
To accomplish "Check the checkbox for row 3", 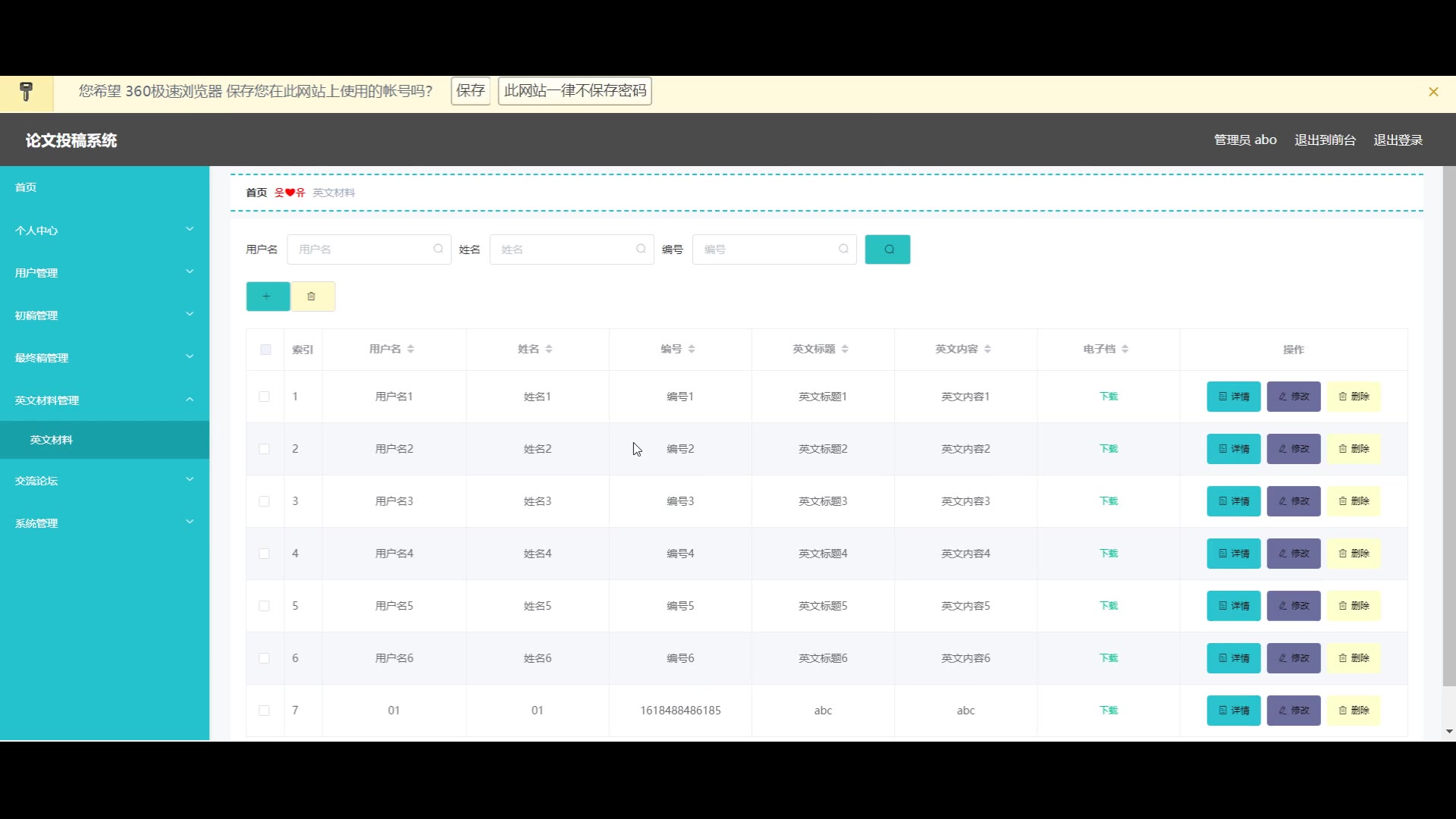I will pyautogui.click(x=264, y=501).
